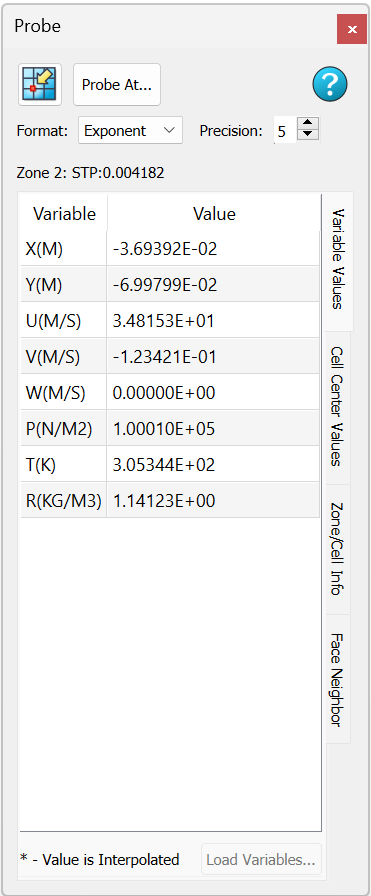Viewport: 371px width, 896px height.
Task: Select the R(KG/M3) density row
Action: point(170,500)
